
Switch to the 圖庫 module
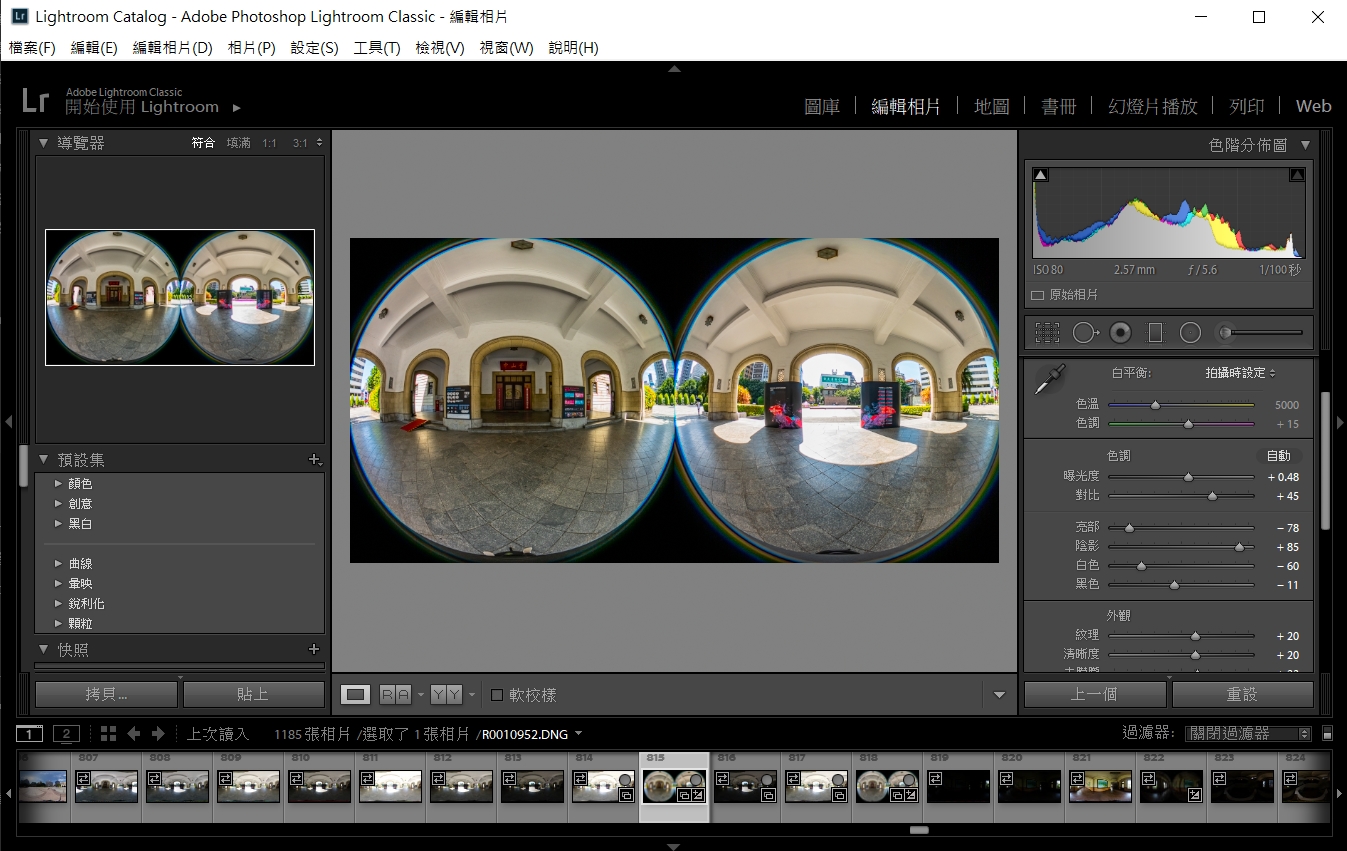[822, 106]
